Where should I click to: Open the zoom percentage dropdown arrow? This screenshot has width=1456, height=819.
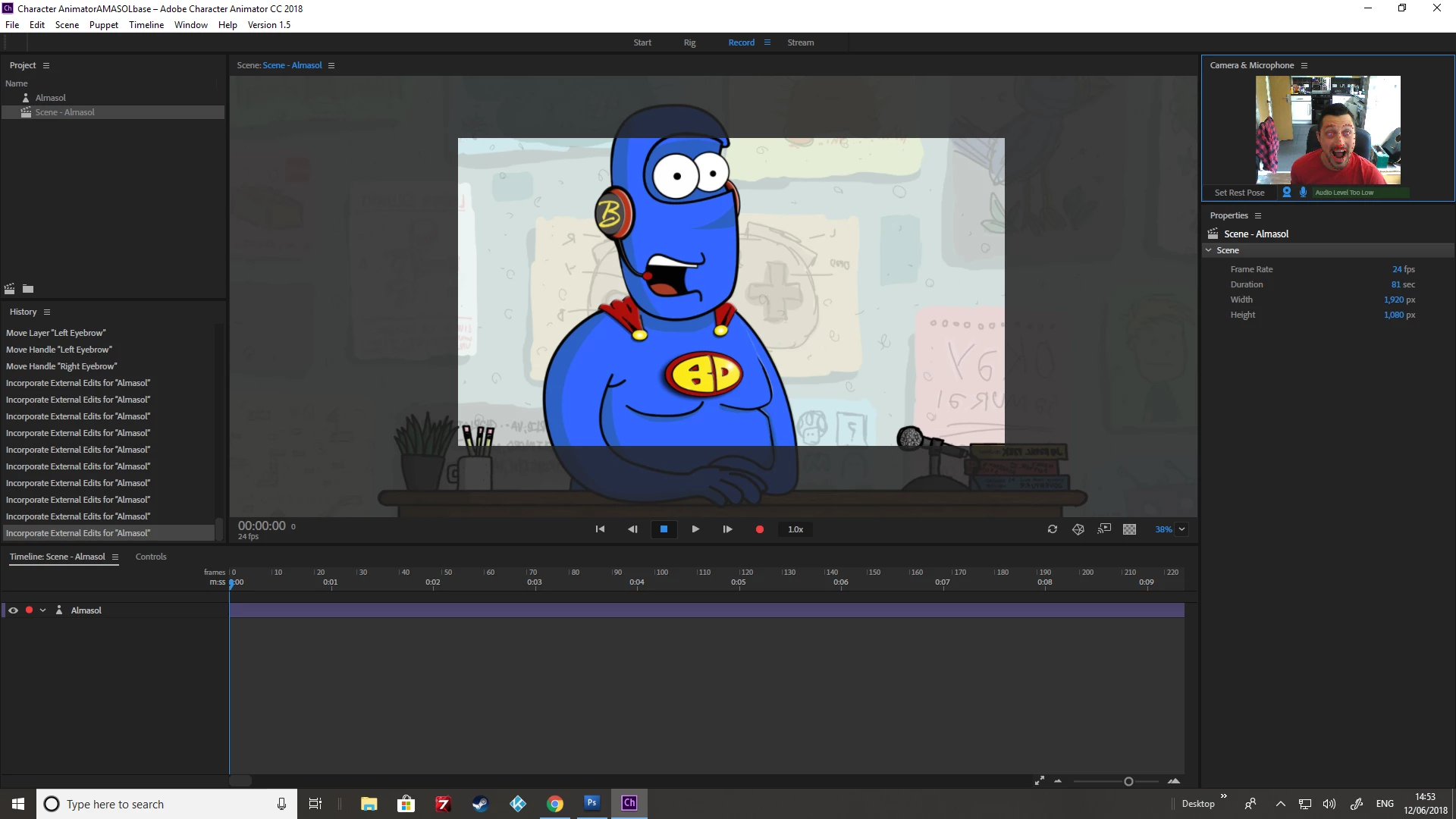pos(1181,529)
